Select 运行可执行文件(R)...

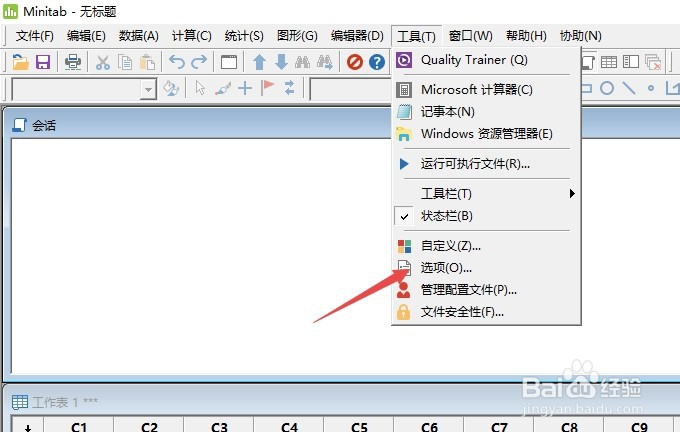486,164
